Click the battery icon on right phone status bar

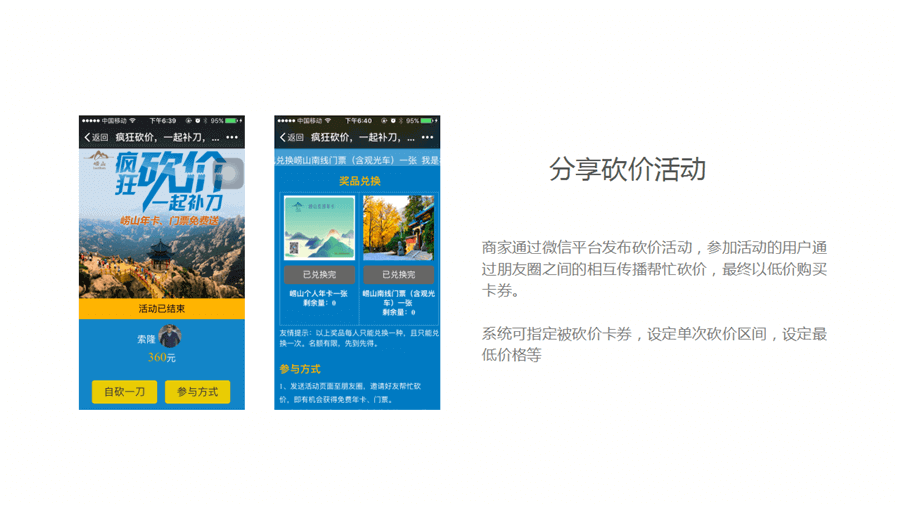click(432, 121)
